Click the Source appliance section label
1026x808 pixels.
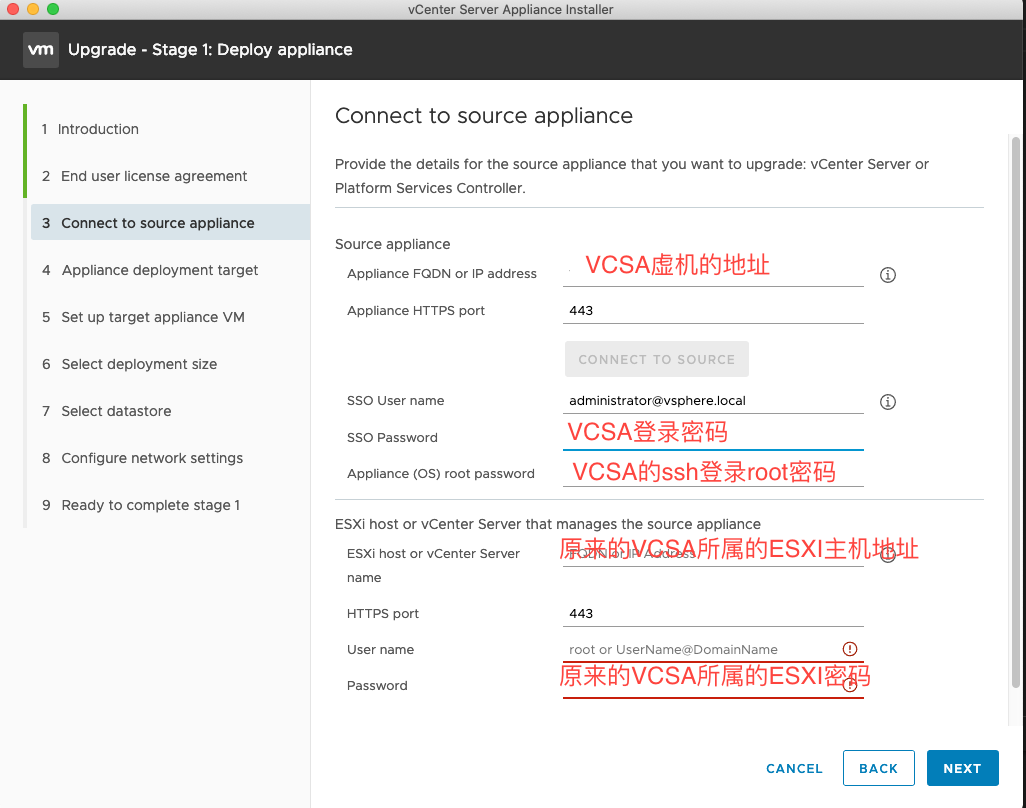tap(393, 244)
